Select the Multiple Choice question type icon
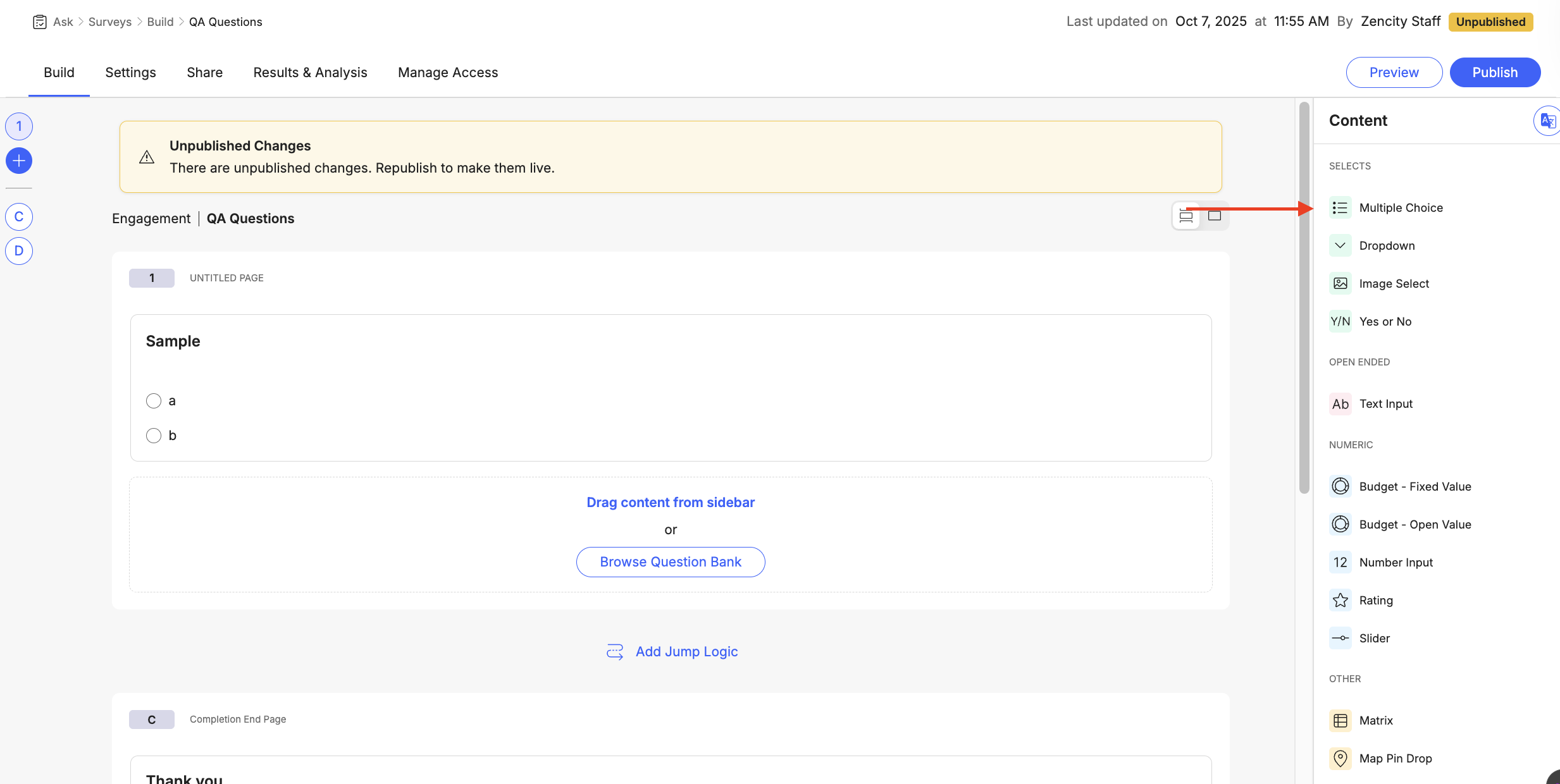Viewport: 1560px width, 784px height. [x=1340, y=207]
